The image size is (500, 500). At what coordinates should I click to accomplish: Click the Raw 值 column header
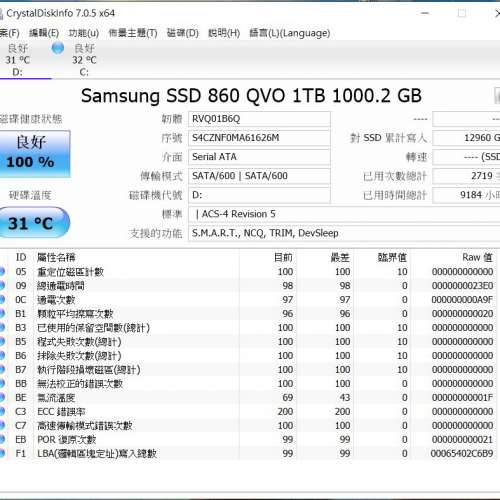(x=477, y=257)
